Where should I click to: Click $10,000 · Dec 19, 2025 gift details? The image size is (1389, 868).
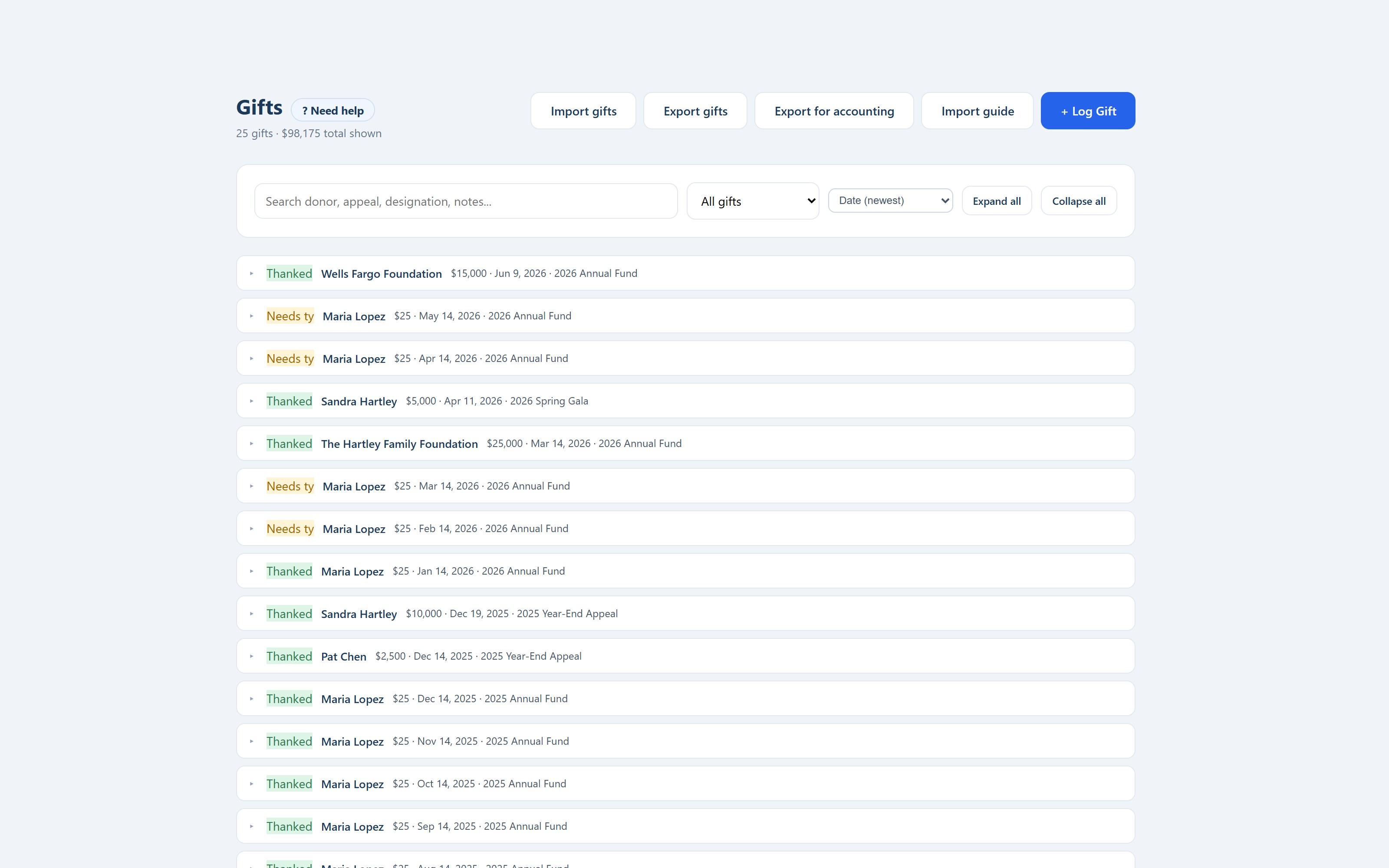click(511, 613)
